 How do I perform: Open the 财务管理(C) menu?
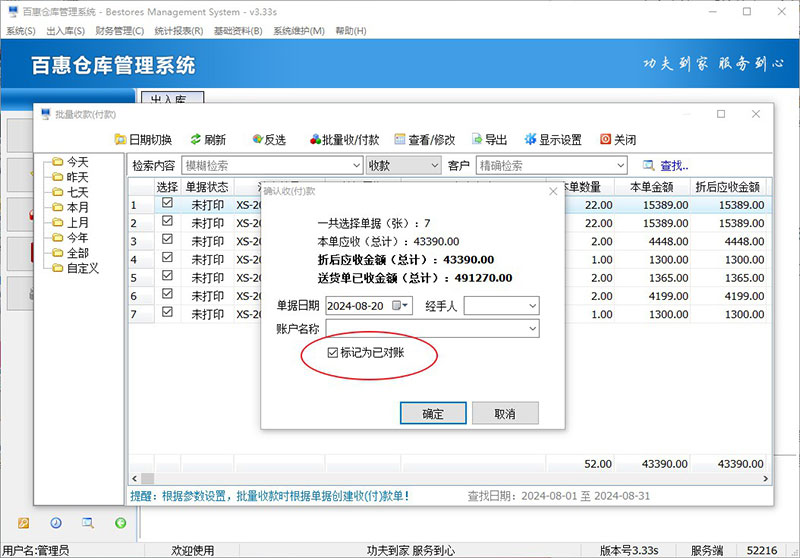[120, 31]
